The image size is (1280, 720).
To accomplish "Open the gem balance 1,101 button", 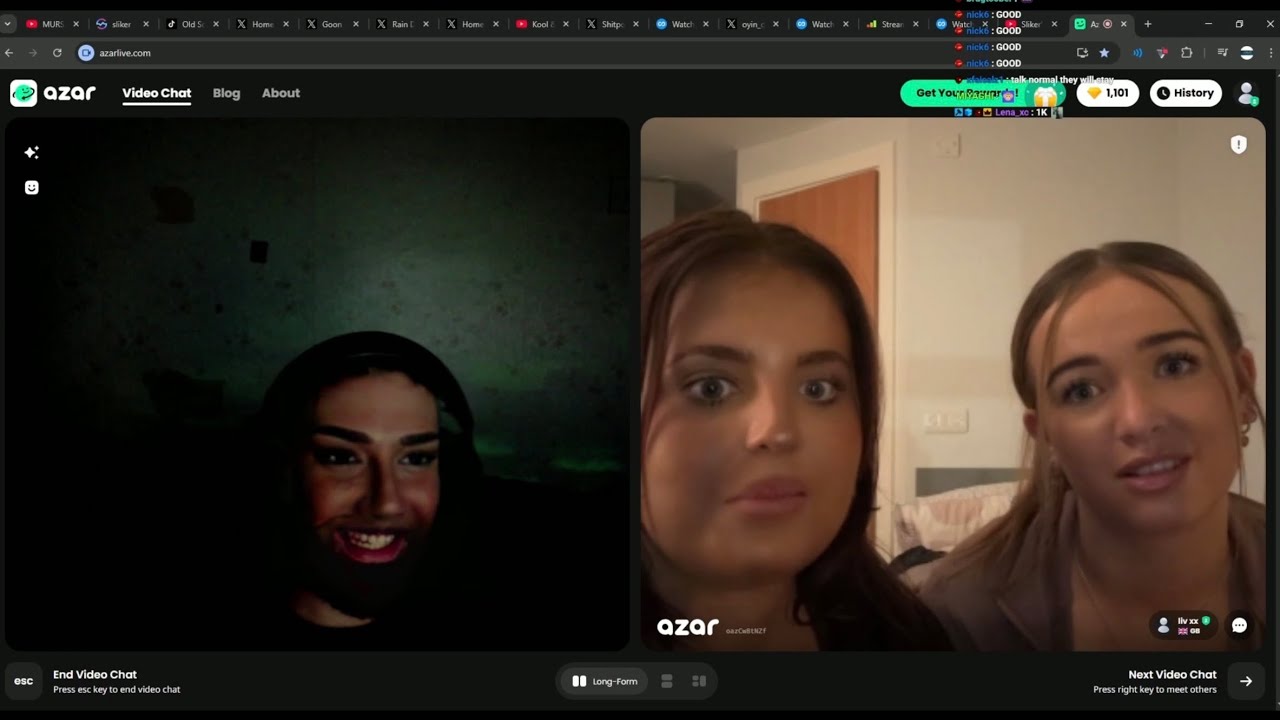I will (x=1108, y=93).
